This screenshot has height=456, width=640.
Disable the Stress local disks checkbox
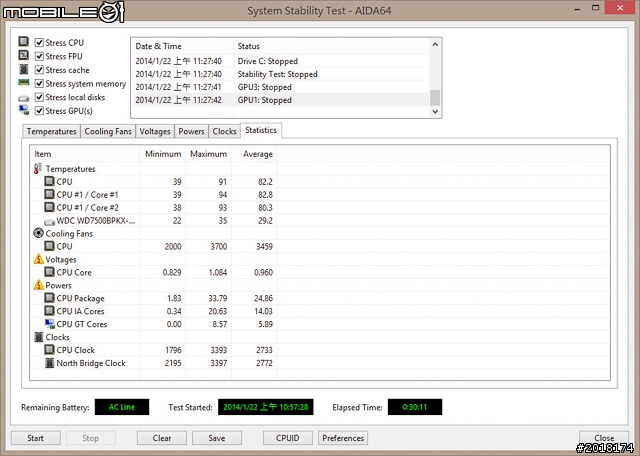tap(39, 97)
